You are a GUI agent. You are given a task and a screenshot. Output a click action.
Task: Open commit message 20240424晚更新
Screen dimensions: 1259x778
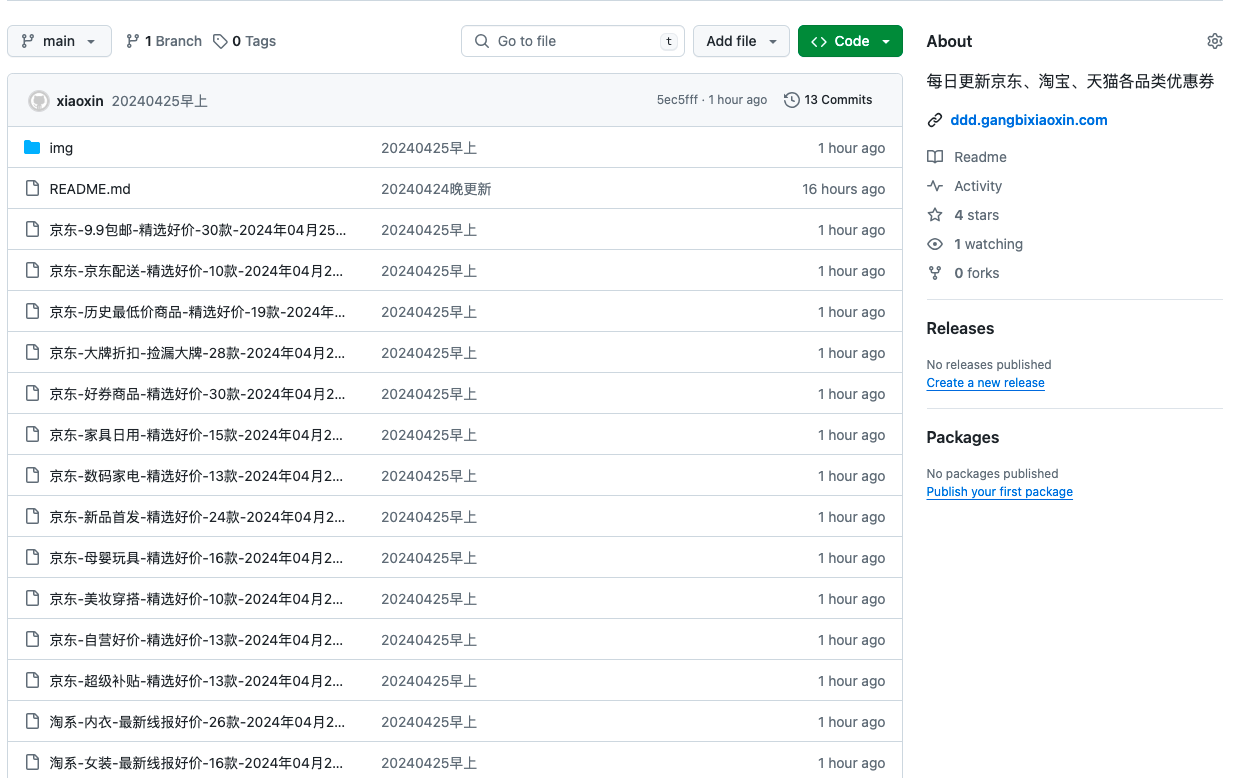click(x=436, y=189)
